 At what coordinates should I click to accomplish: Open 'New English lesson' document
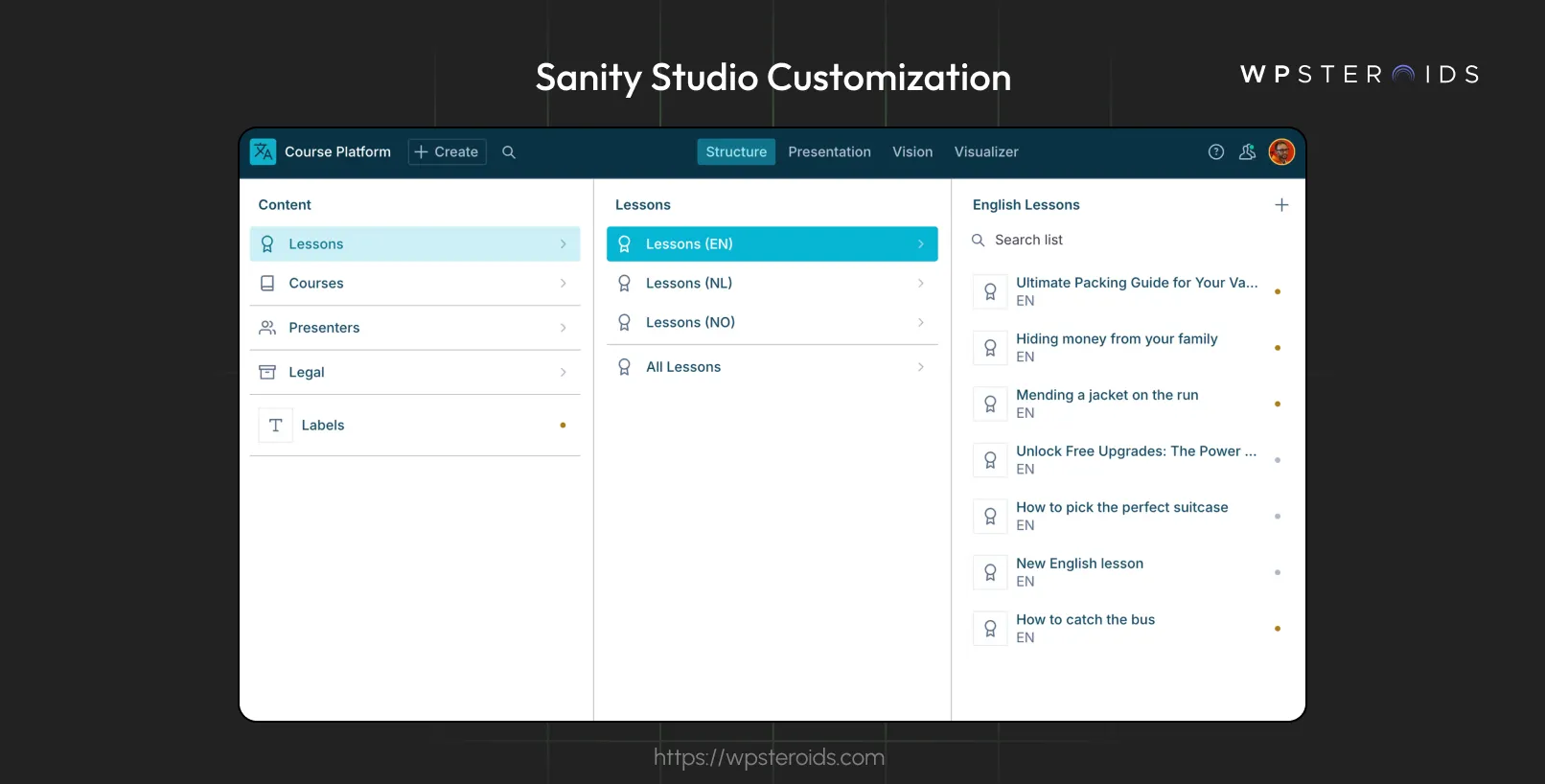(x=1129, y=572)
